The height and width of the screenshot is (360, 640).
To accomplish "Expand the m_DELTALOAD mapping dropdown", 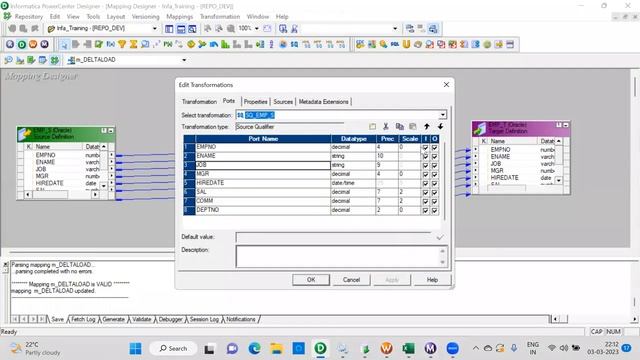I will [184, 60].
